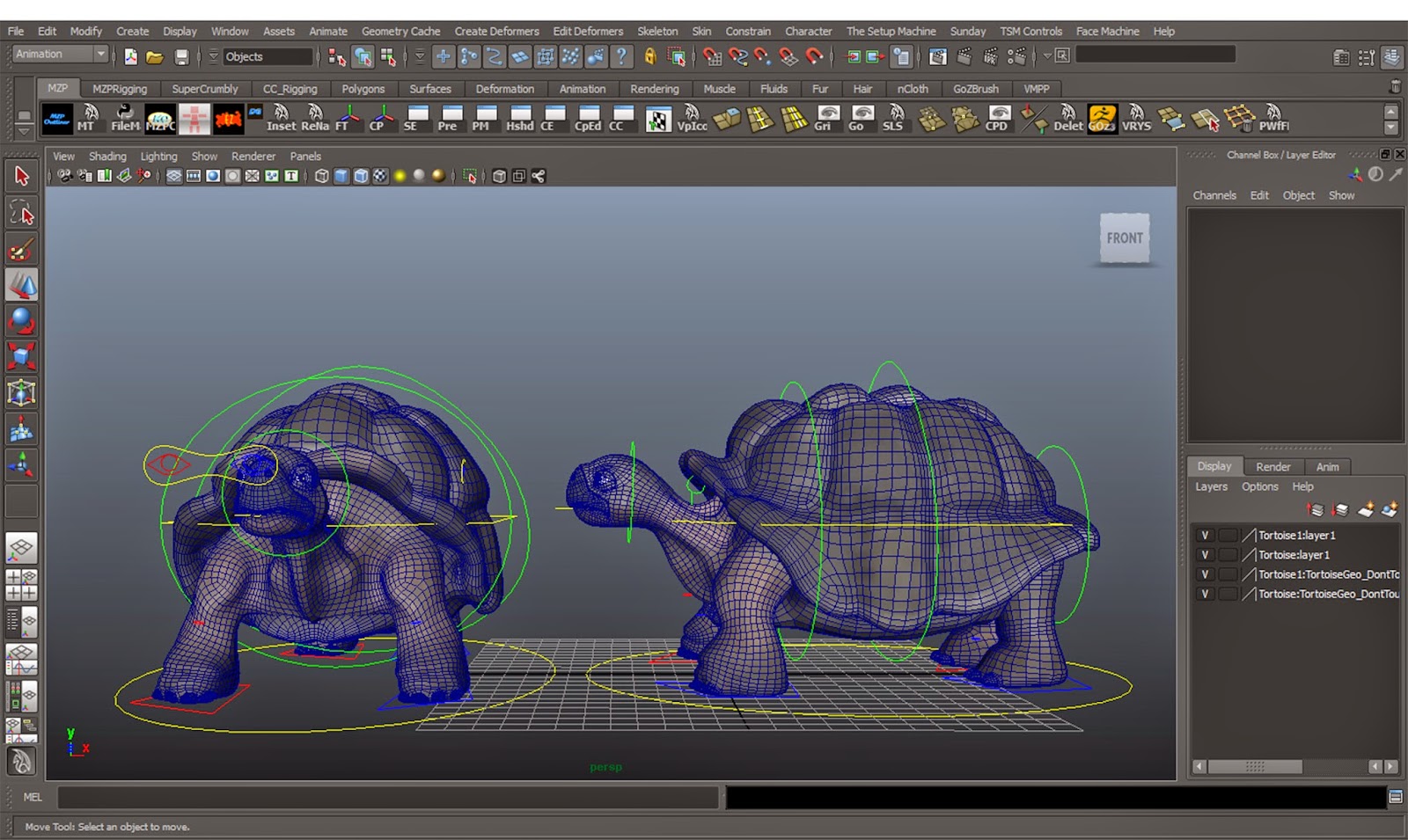Click the VRYS shelf icon
Viewport: 1408px width, 840px height.
coord(1136,119)
